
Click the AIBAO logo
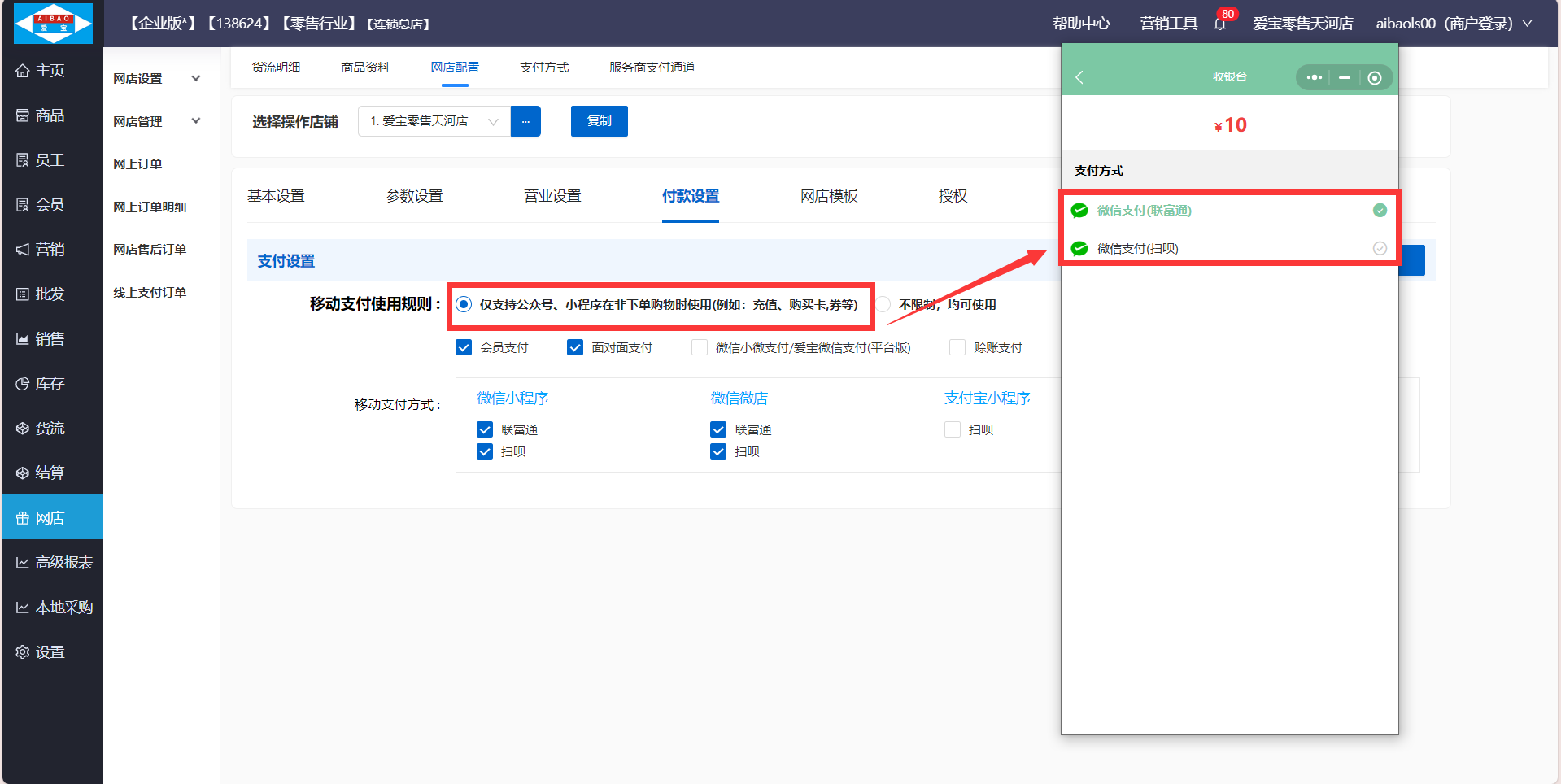click(x=54, y=24)
